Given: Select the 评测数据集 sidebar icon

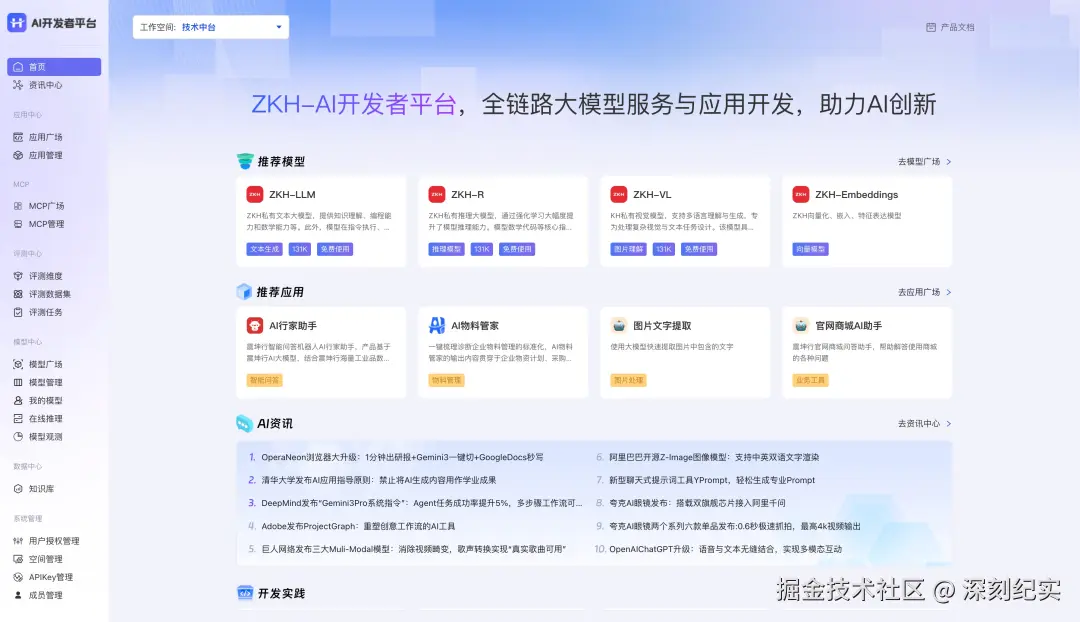Looking at the screenshot, I should click(18, 293).
